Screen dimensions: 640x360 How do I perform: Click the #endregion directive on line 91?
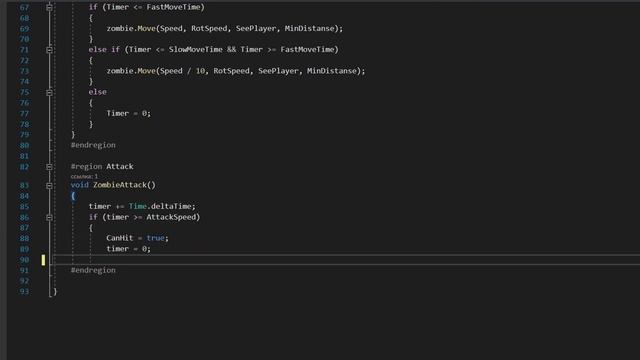[93, 270]
